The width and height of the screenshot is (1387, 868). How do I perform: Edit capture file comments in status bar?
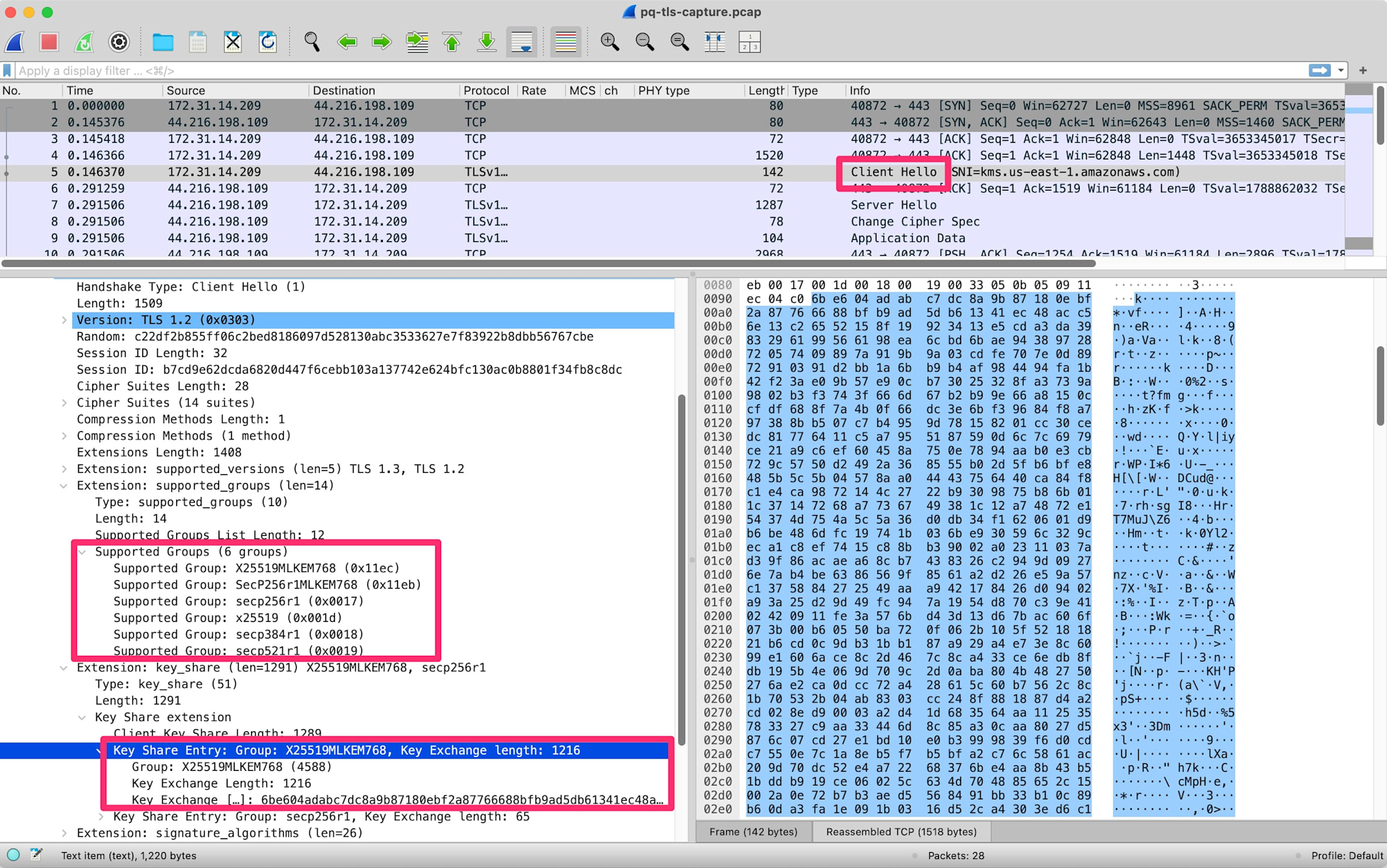click(36, 856)
